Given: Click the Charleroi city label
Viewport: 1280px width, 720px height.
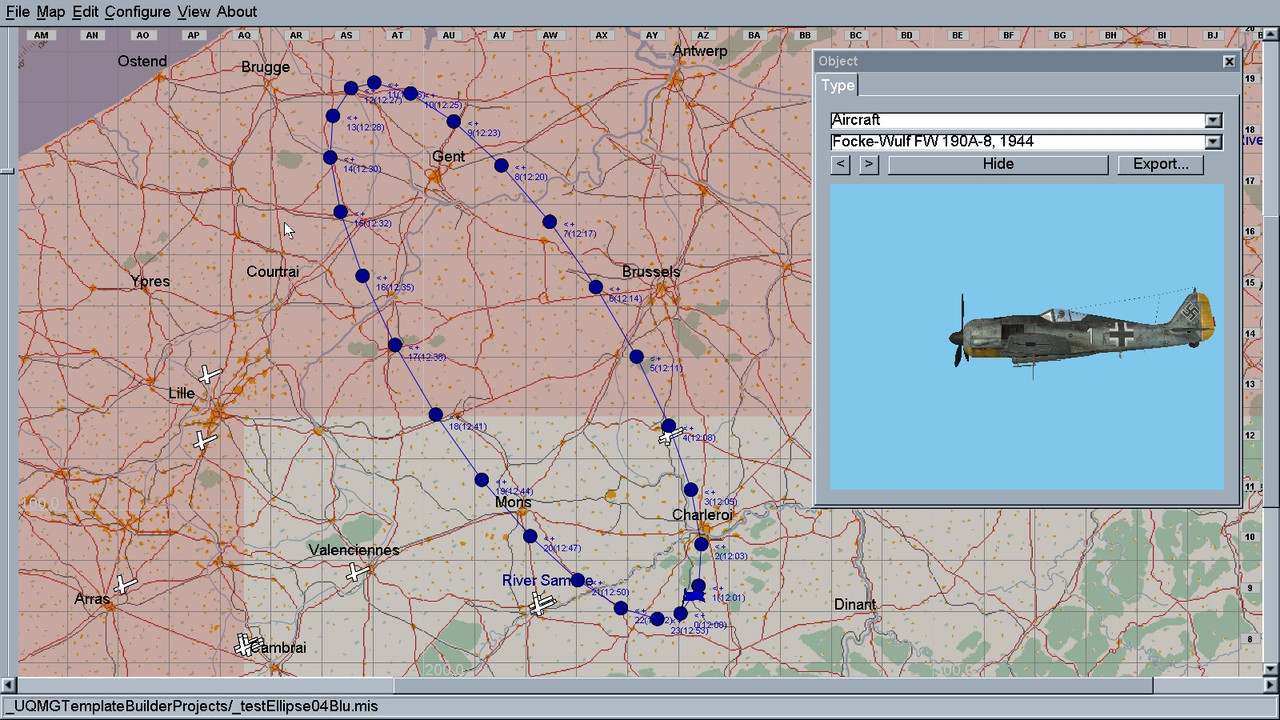Looking at the screenshot, I should click(x=702, y=515).
